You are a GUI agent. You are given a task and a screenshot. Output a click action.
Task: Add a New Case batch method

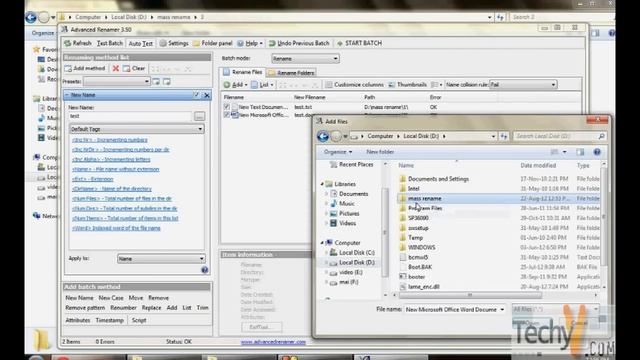coord(111,298)
